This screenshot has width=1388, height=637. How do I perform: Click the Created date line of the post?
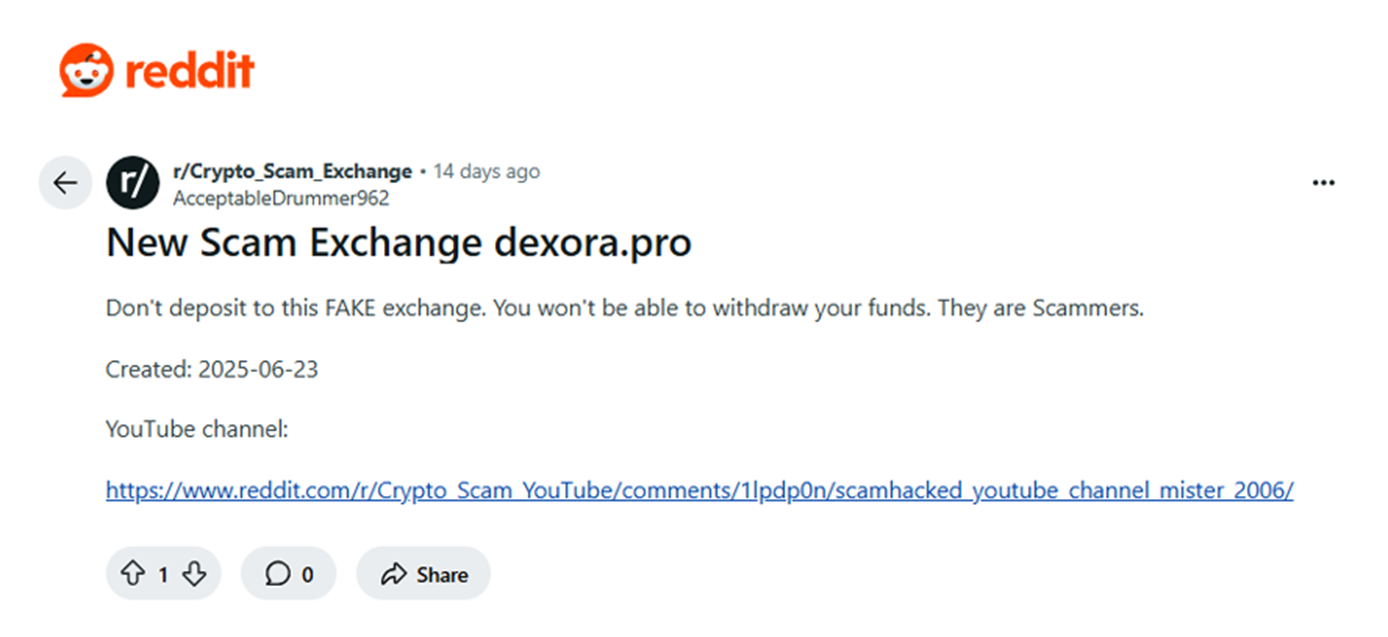pos(211,369)
